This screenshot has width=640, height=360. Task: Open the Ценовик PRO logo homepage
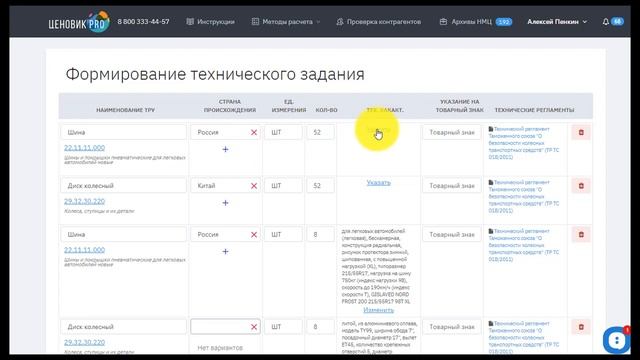point(79,22)
